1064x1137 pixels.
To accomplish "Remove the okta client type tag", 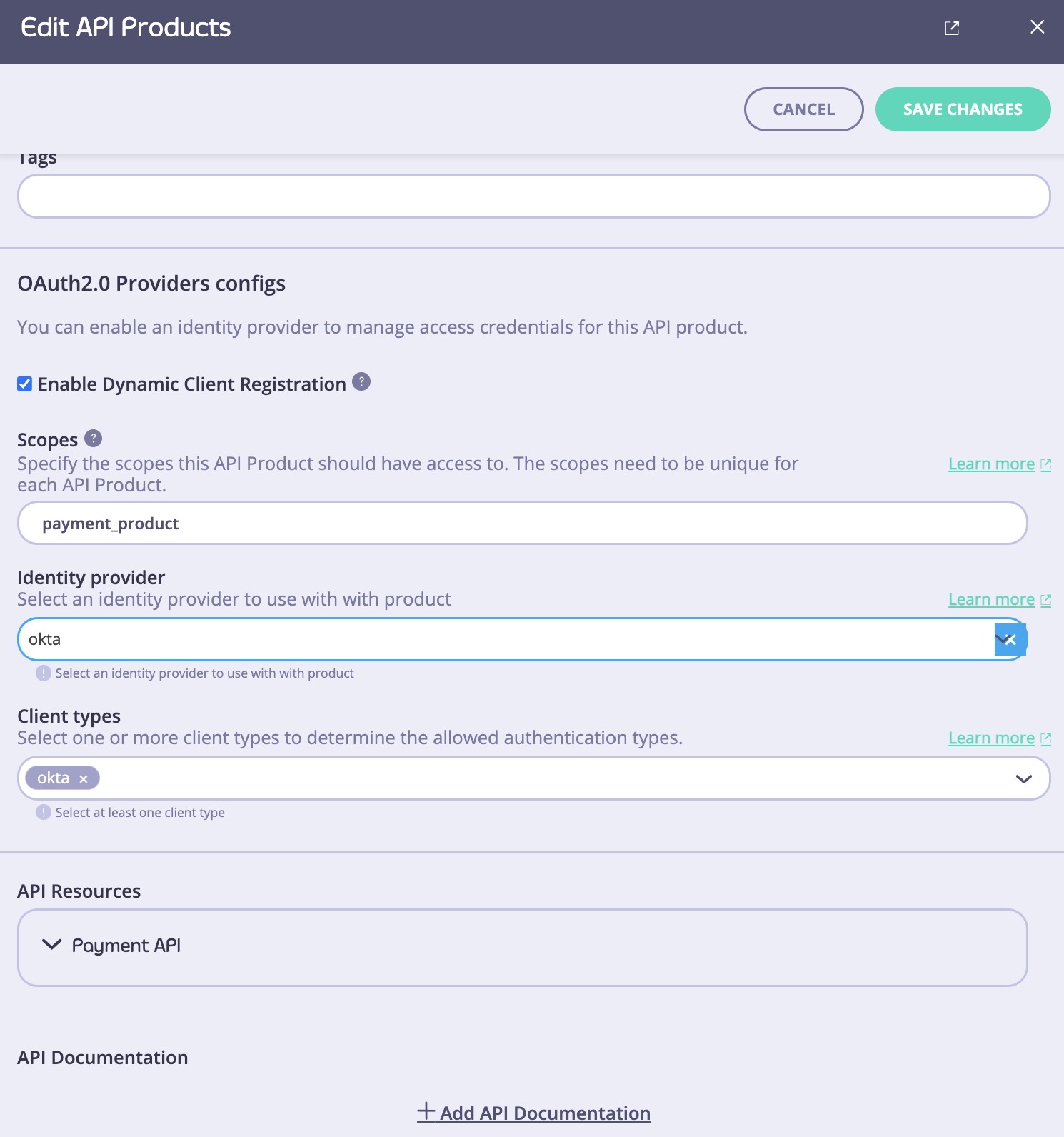I will tap(84, 778).
